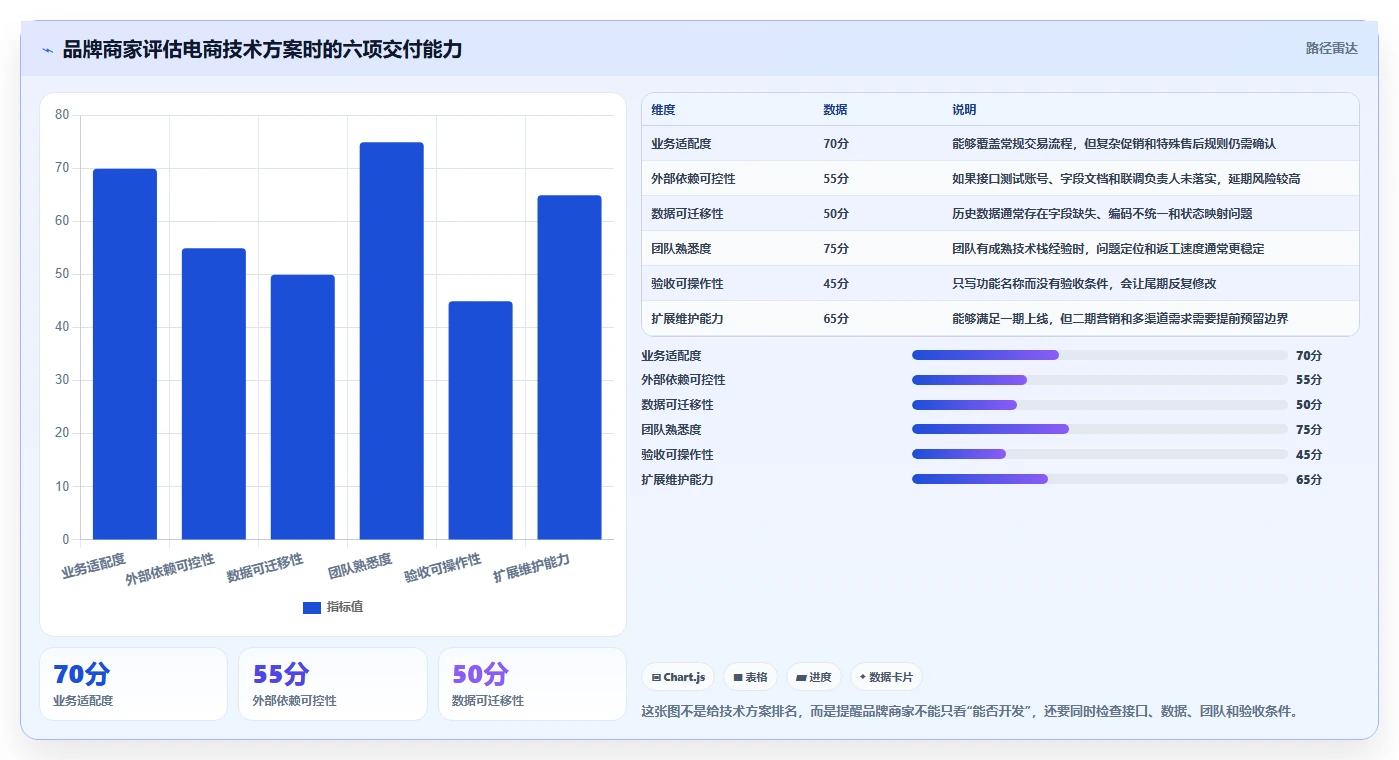Click the 70分 value beside progress bar
This screenshot has width=1399, height=760.
1309,355
